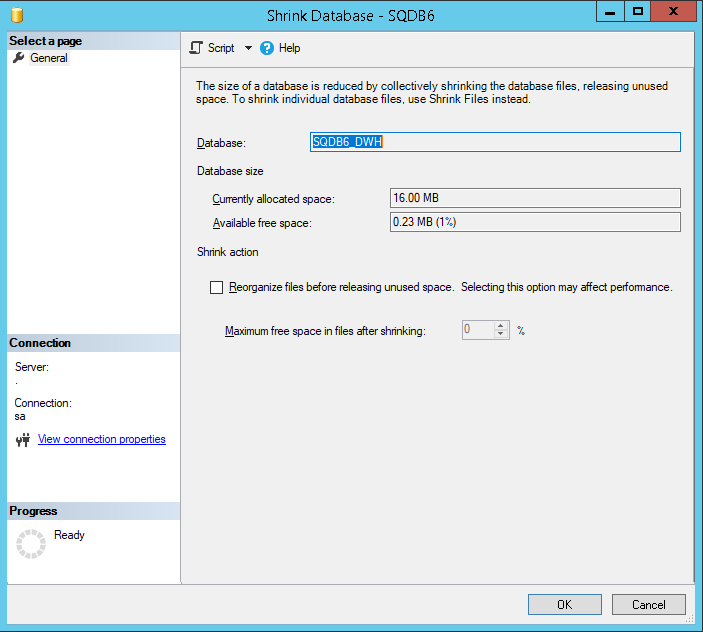Click the Database name field
Screen dimensions: 703x632
tap(495, 142)
